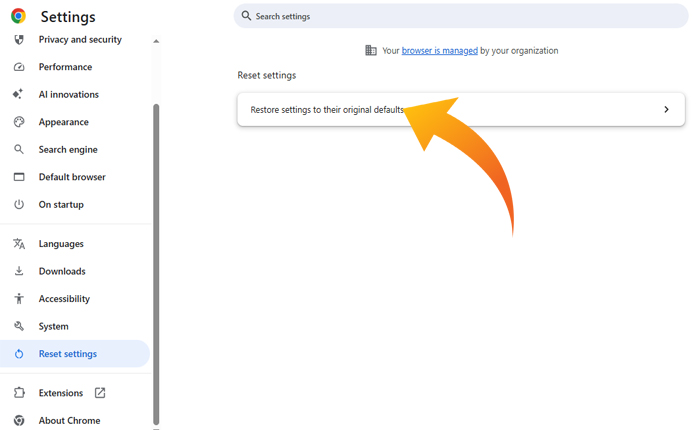Expand Restore settings with the chevron arrow
Viewport: 700px width, 430px height.
point(666,110)
